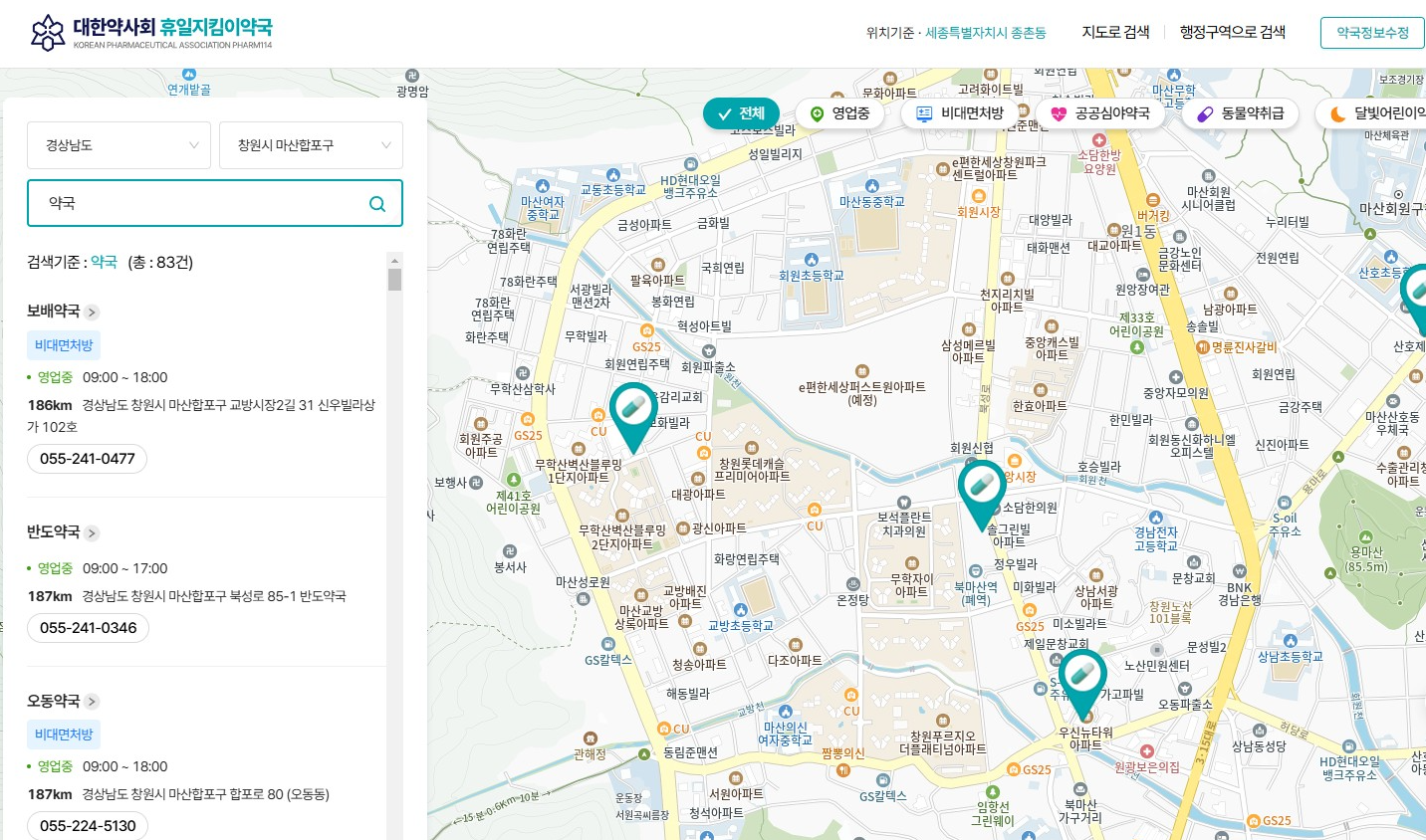Click the scrollbar up arrow
This screenshot has width=1426, height=840.
pyautogui.click(x=395, y=260)
